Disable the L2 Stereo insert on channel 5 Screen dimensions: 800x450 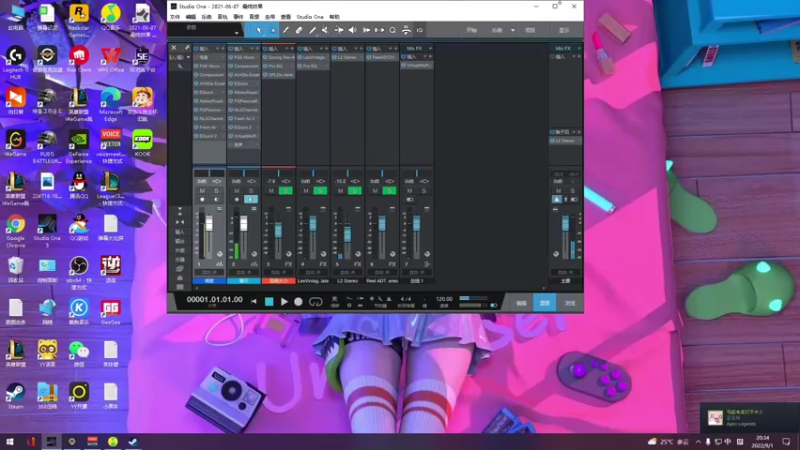click(335, 57)
